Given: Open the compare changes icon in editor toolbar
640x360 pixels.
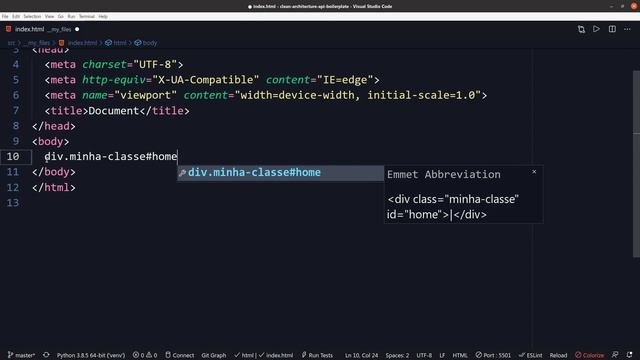Looking at the screenshot, I should pyautogui.click(x=581, y=29).
